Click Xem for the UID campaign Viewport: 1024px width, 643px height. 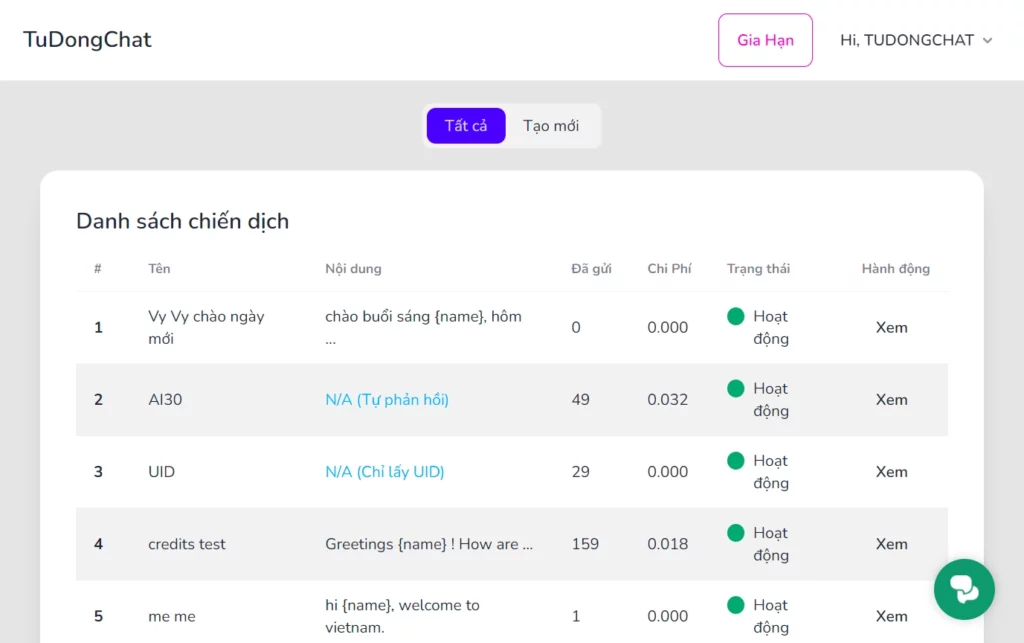(891, 471)
